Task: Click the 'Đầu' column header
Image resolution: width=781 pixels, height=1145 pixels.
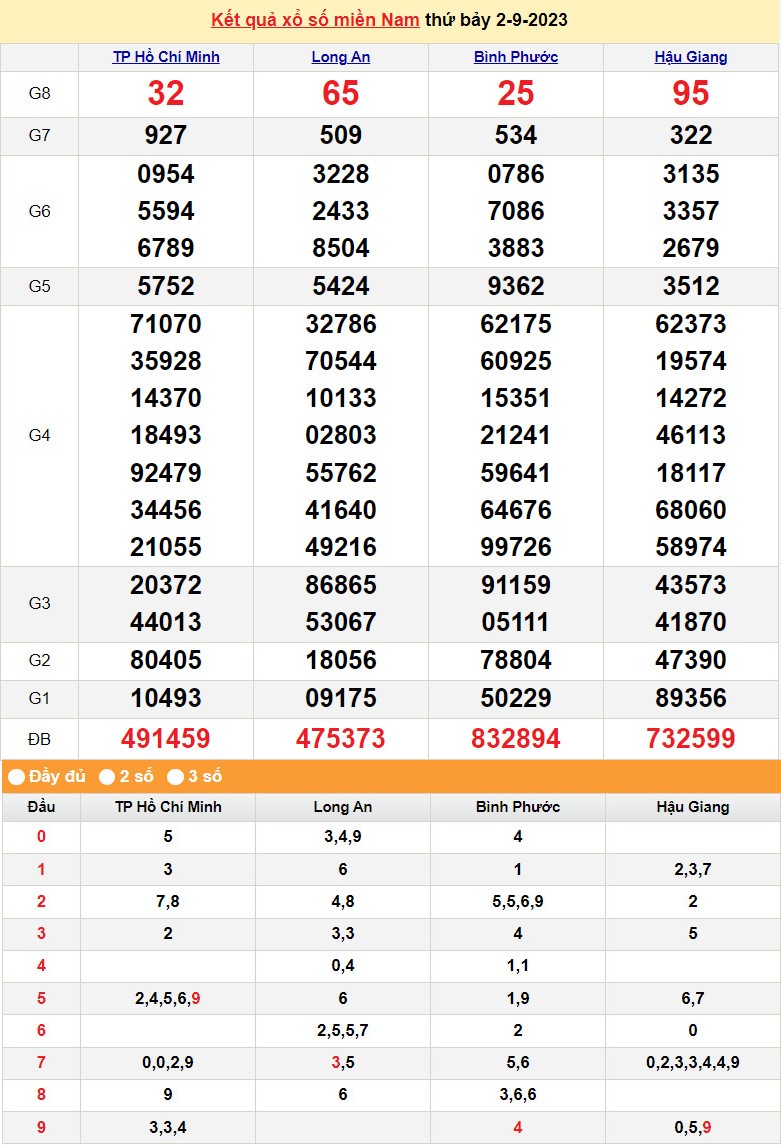Action: point(41,807)
